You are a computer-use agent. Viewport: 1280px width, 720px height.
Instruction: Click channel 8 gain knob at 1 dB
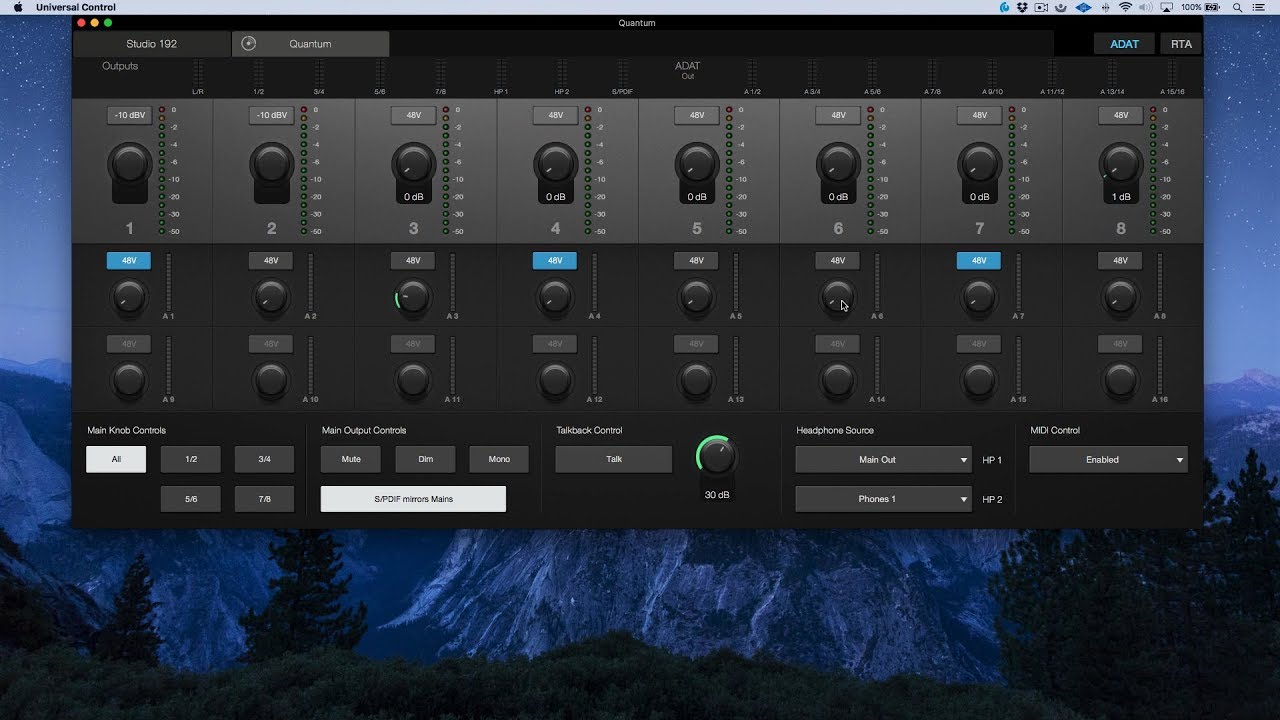pos(1120,163)
